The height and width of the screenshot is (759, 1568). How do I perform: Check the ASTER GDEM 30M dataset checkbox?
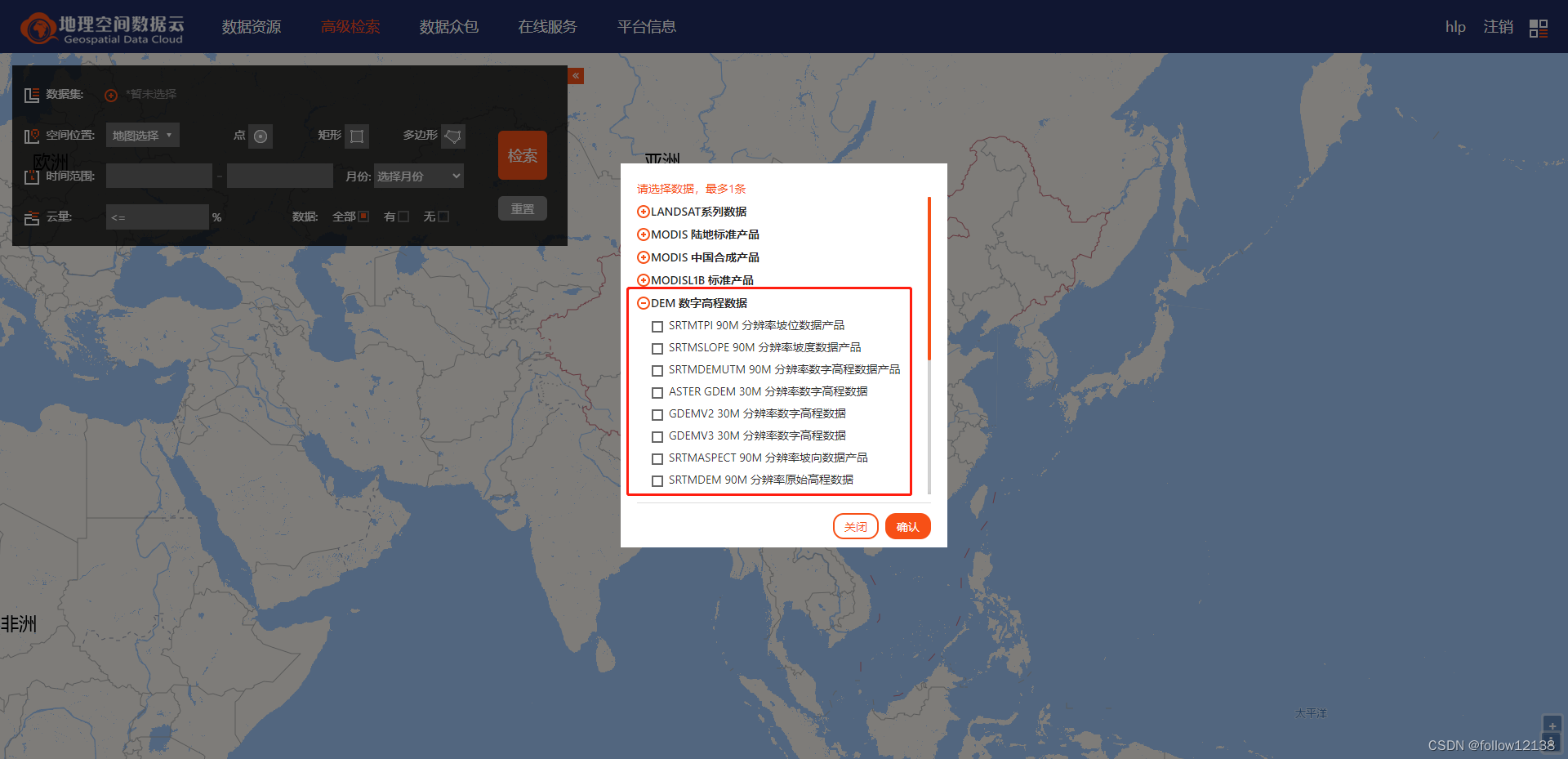pos(657,392)
